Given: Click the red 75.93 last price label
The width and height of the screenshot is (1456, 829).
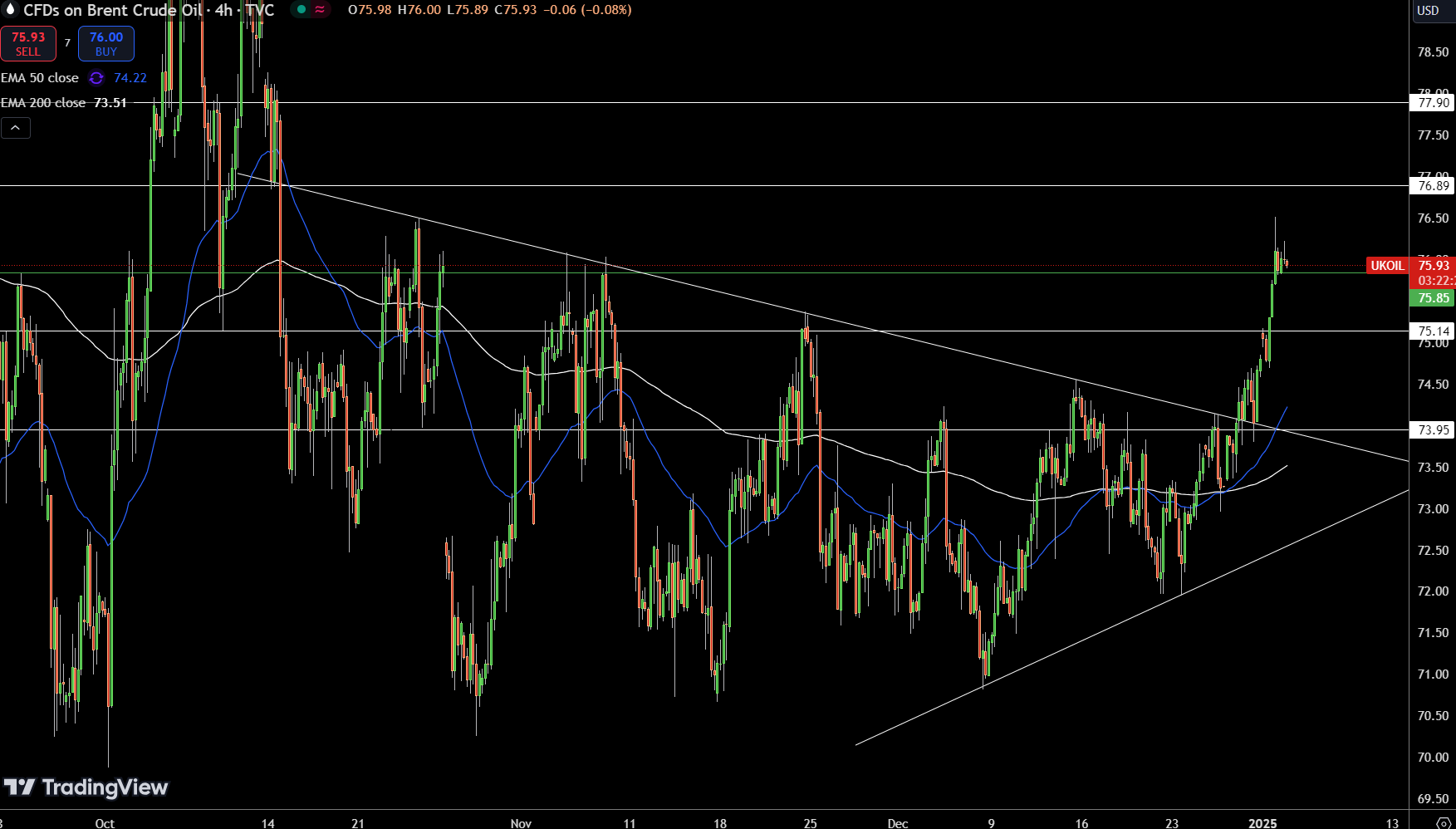Looking at the screenshot, I should 1433,266.
